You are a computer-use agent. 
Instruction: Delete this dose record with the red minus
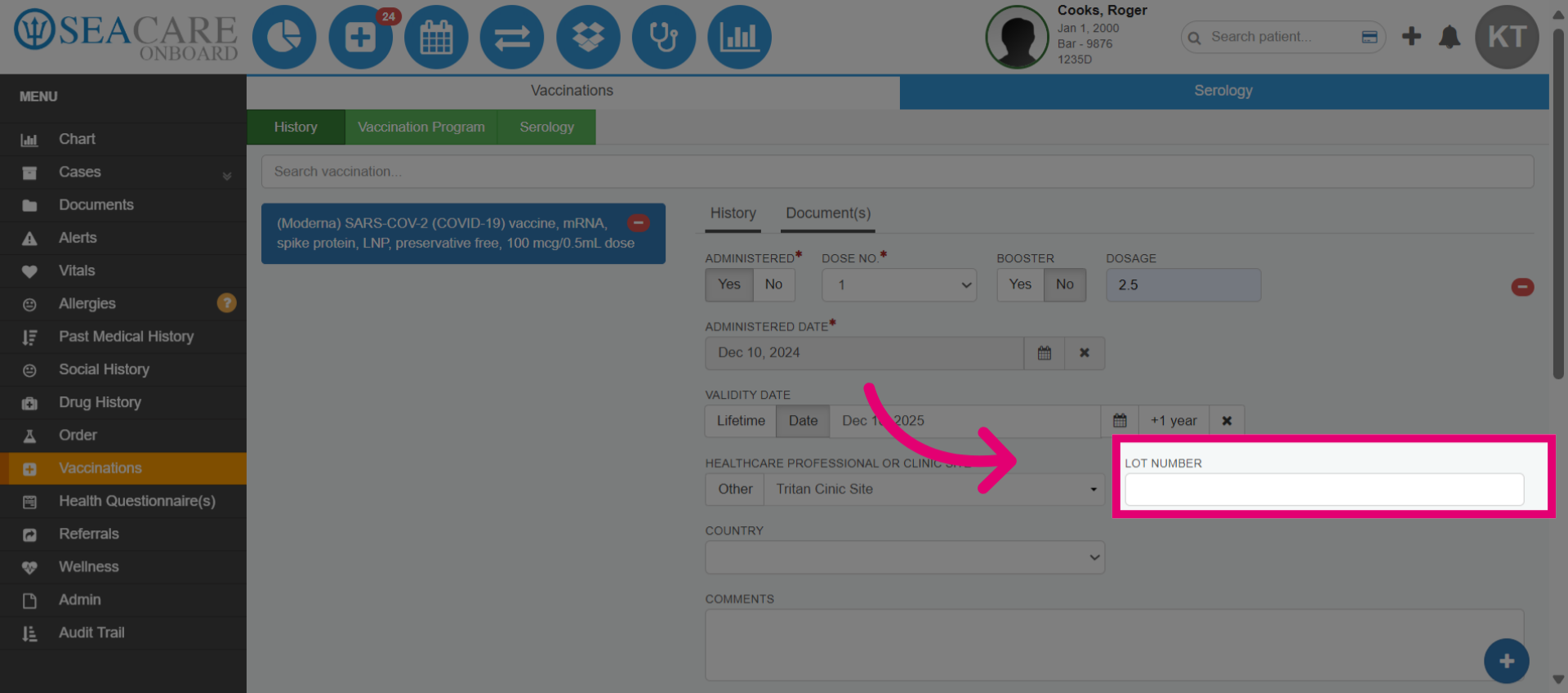1522,287
